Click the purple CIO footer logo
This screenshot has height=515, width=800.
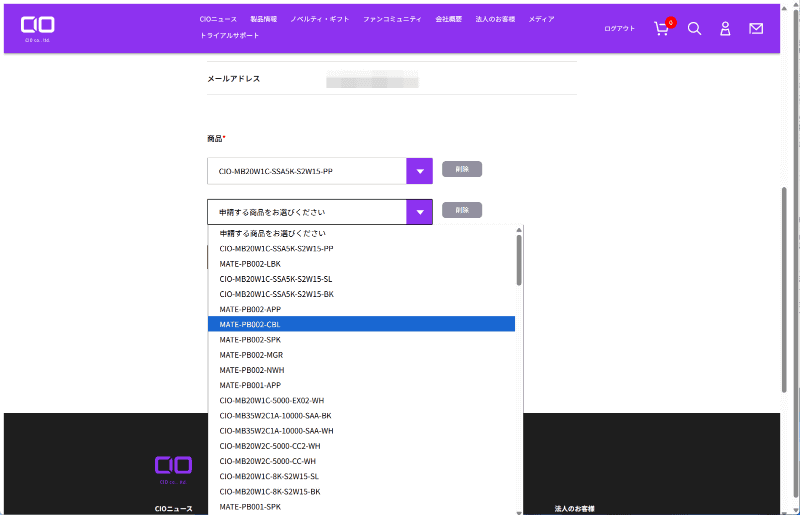point(173,469)
